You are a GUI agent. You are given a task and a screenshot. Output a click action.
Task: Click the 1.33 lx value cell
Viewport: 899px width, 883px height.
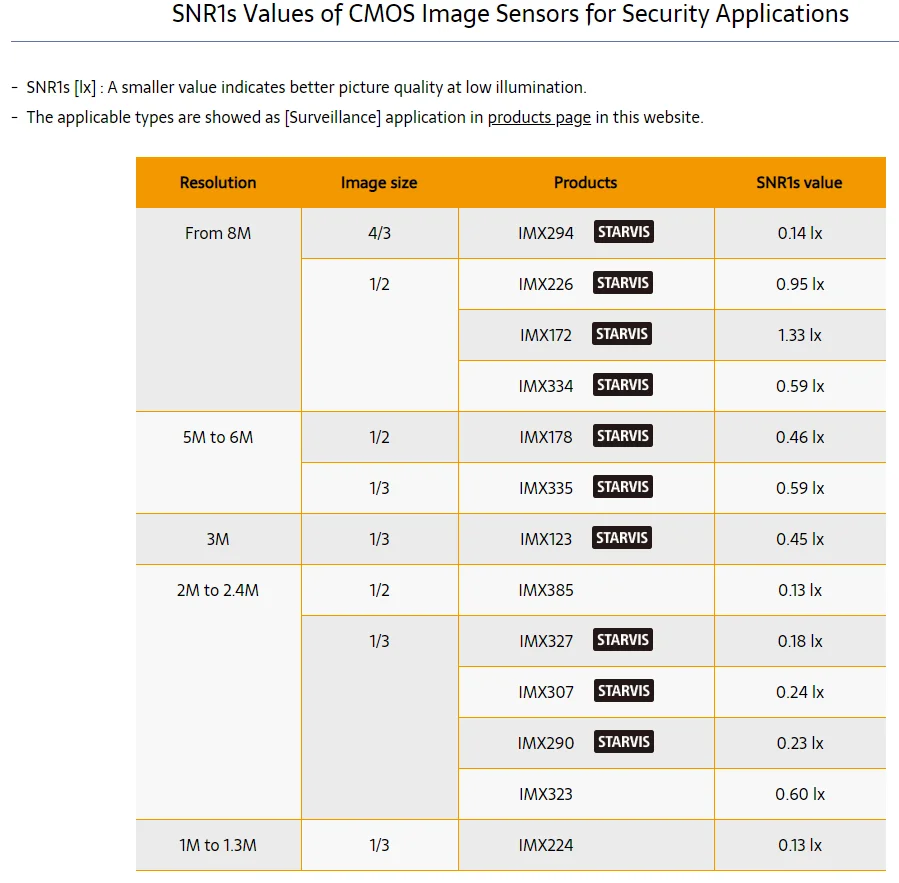pos(799,335)
